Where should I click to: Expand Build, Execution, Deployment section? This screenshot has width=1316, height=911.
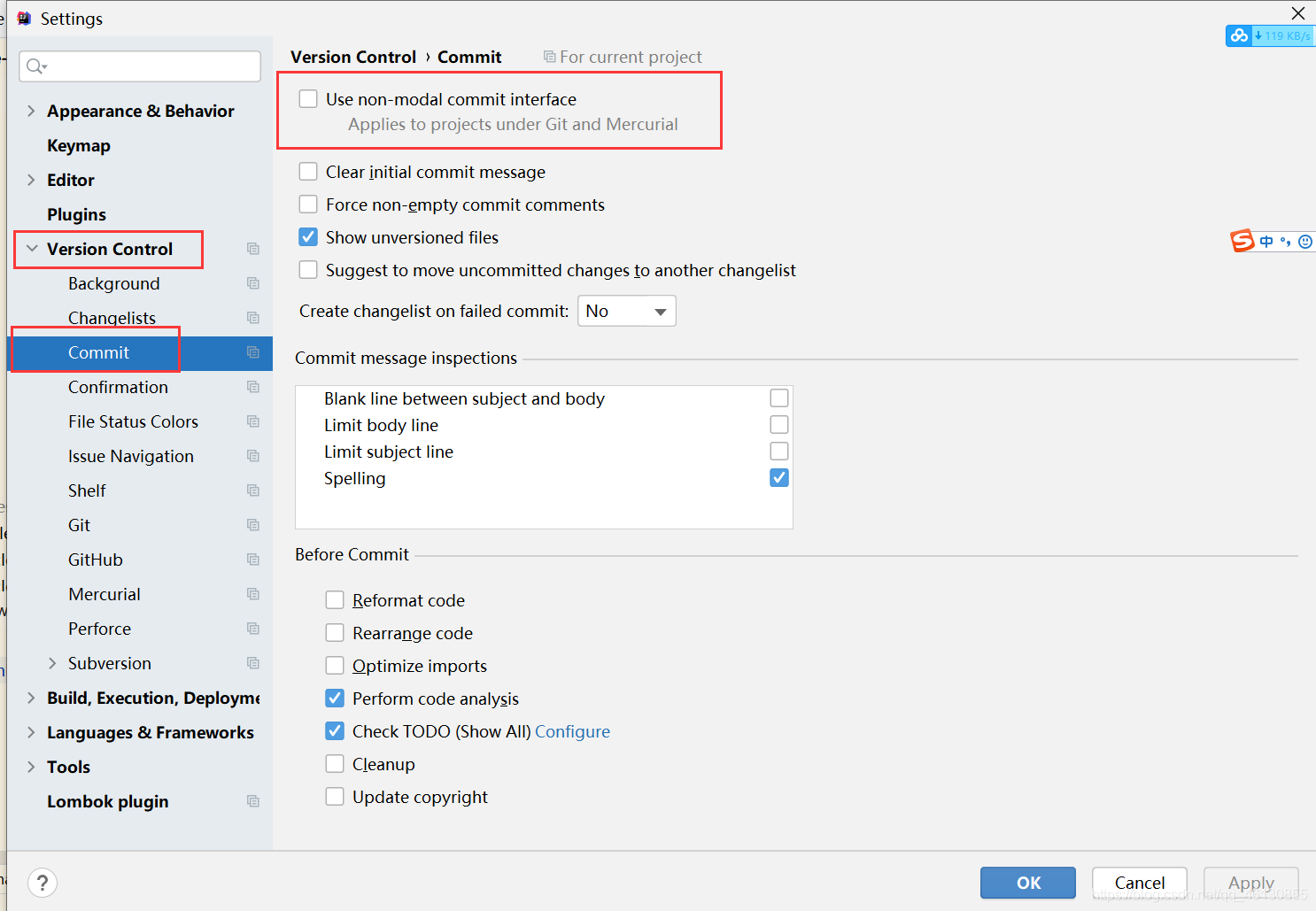(31, 698)
